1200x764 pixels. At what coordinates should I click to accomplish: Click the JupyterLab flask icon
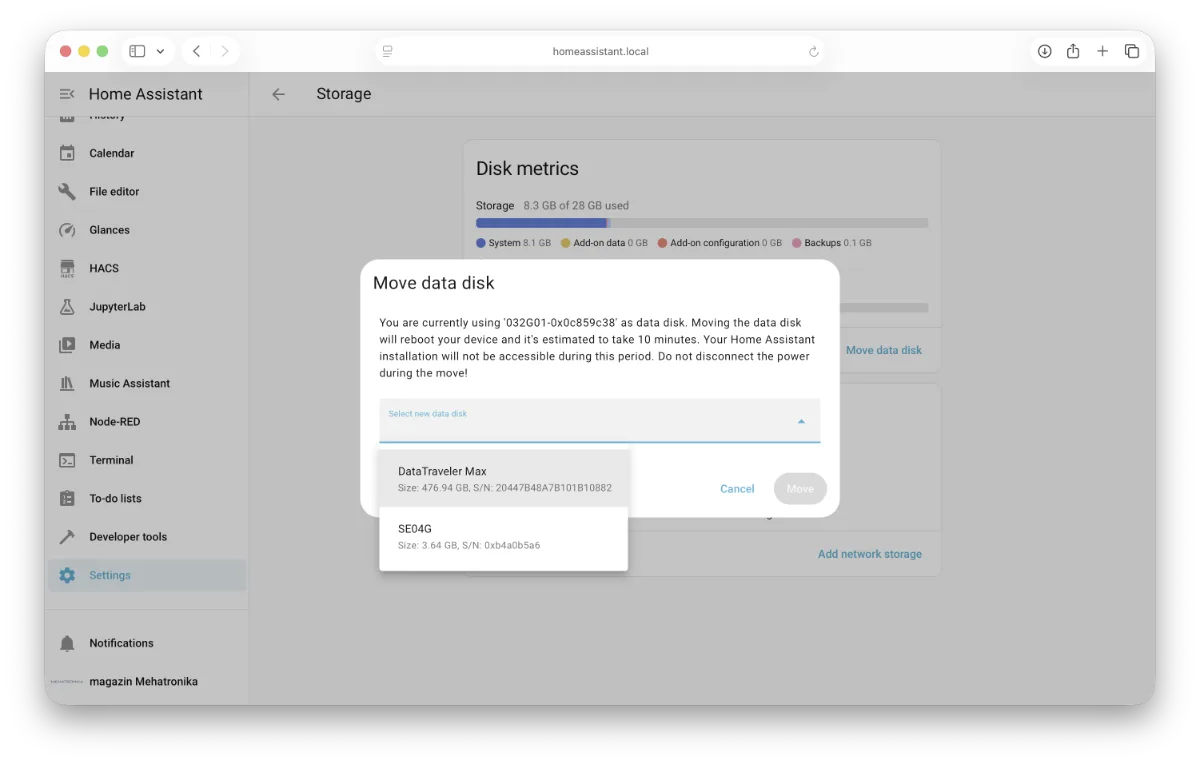[x=67, y=307]
